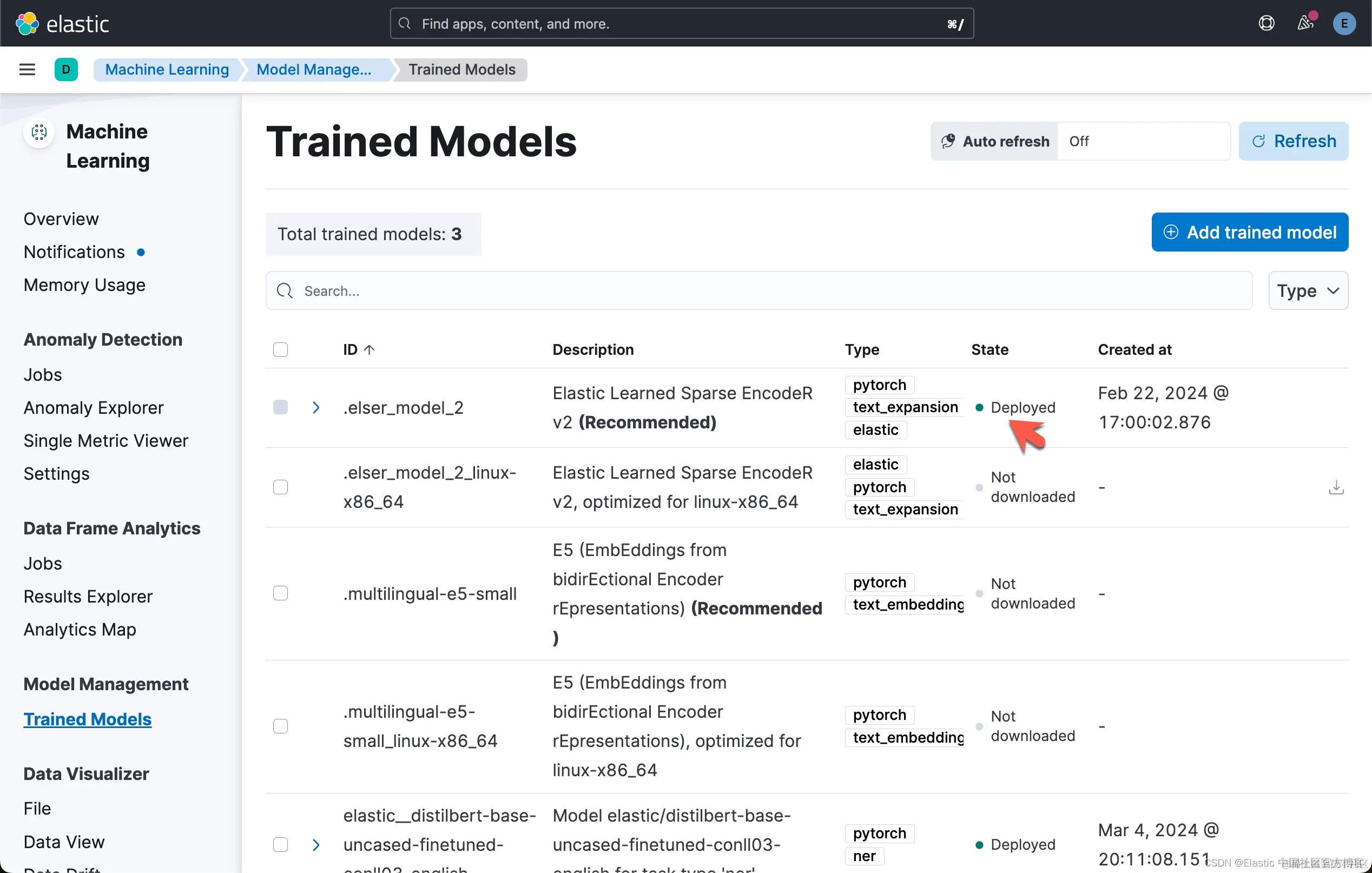This screenshot has width=1372, height=873.
Task: Download the .elser_model_2_linux-x86_64 model
Action: tap(1336, 487)
